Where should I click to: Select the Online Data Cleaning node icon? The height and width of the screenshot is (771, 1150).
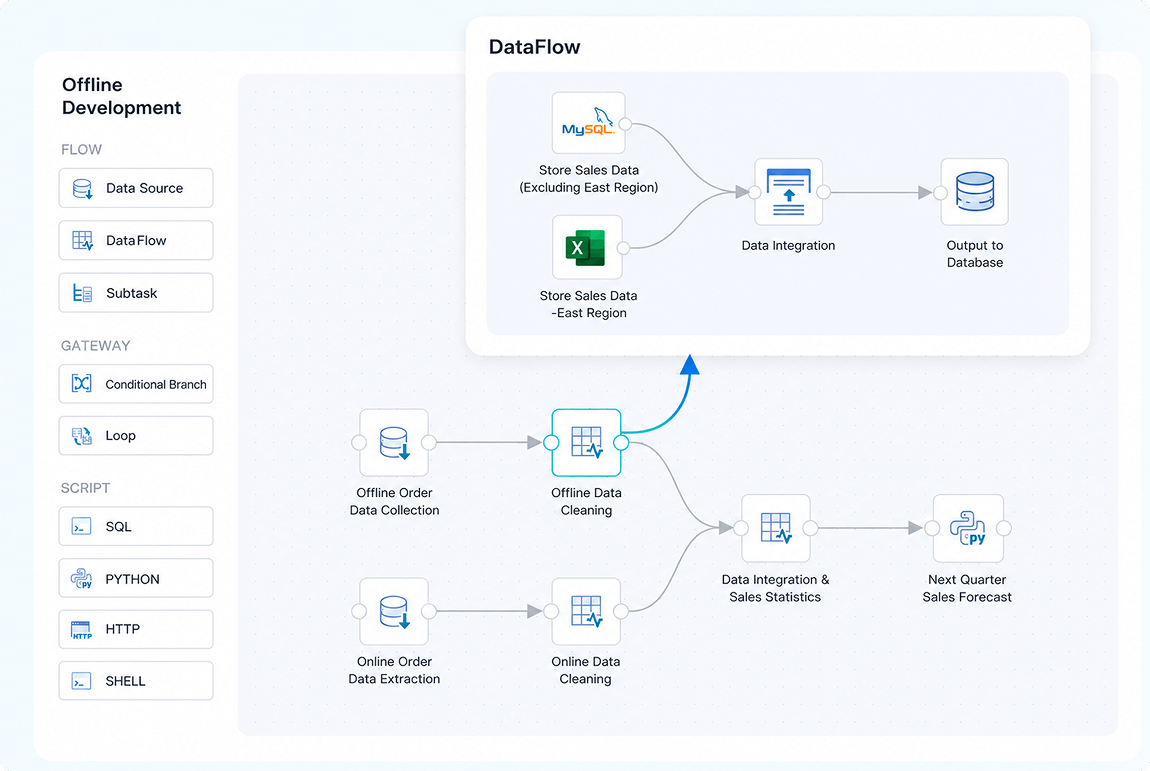coord(586,611)
